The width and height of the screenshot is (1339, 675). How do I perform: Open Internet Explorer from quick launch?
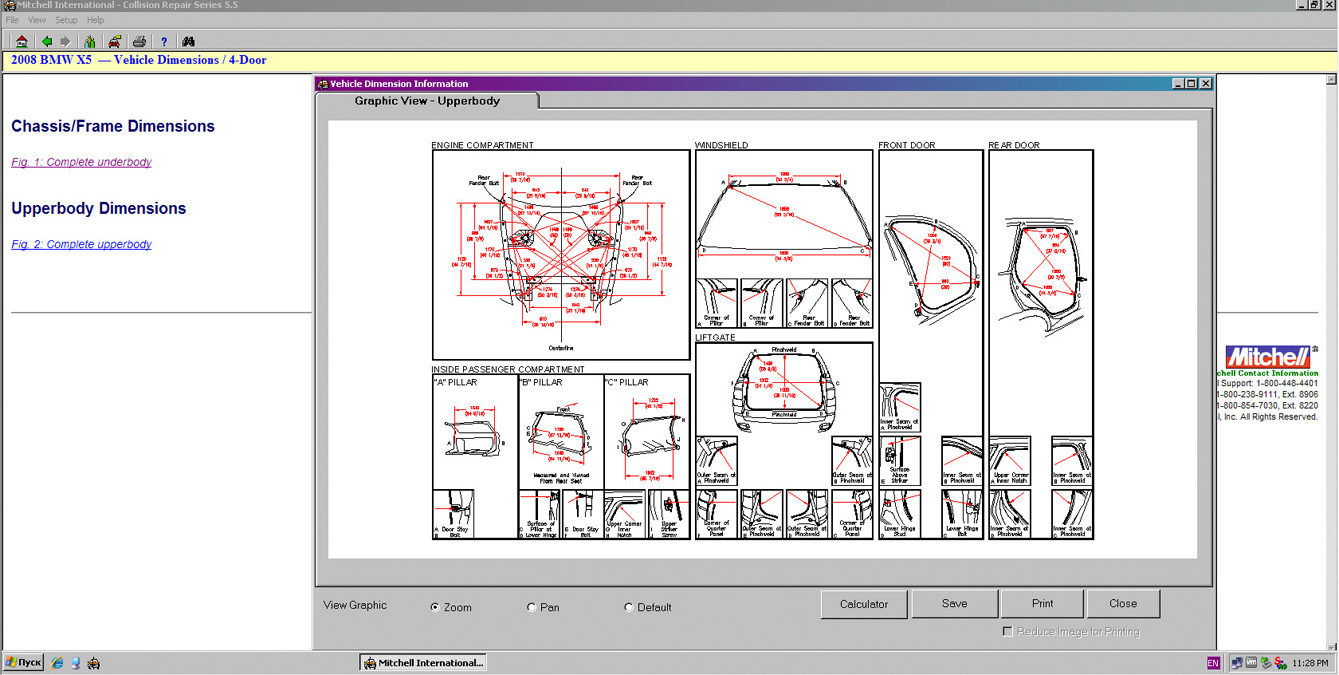[x=57, y=663]
